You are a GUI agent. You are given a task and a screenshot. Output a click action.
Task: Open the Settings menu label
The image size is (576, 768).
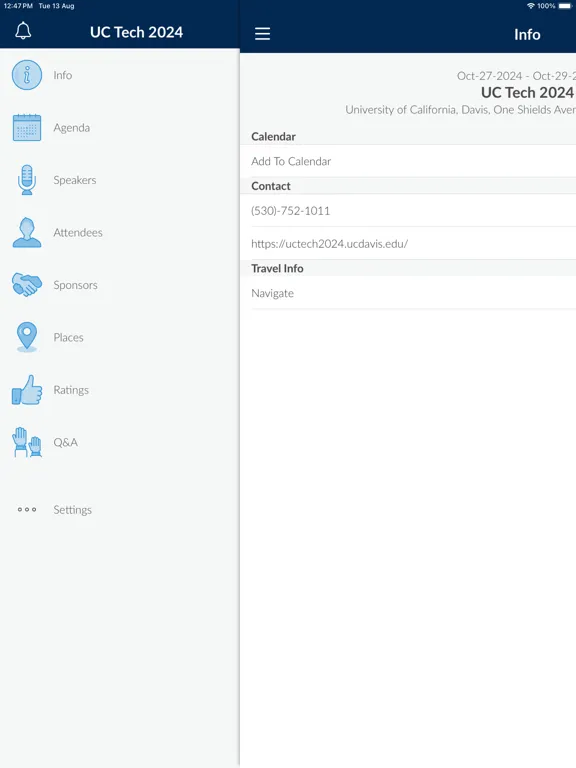[72, 510]
